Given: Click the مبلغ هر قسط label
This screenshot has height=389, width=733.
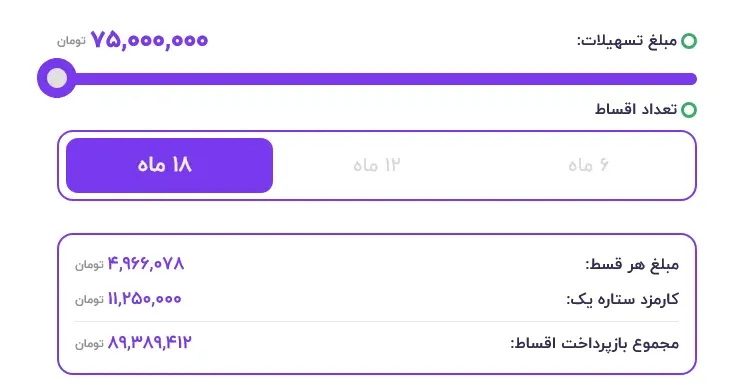Looking at the screenshot, I should coord(632,265).
